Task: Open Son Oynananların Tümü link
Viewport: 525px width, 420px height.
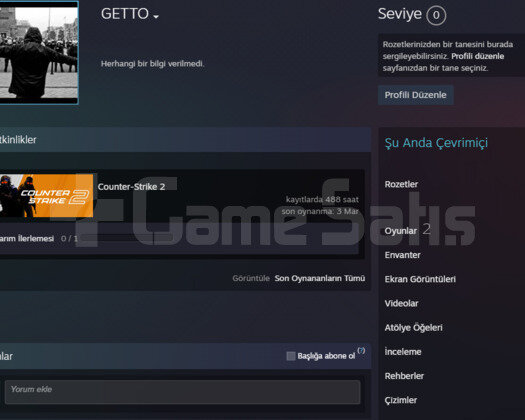Action: [x=320, y=278]
